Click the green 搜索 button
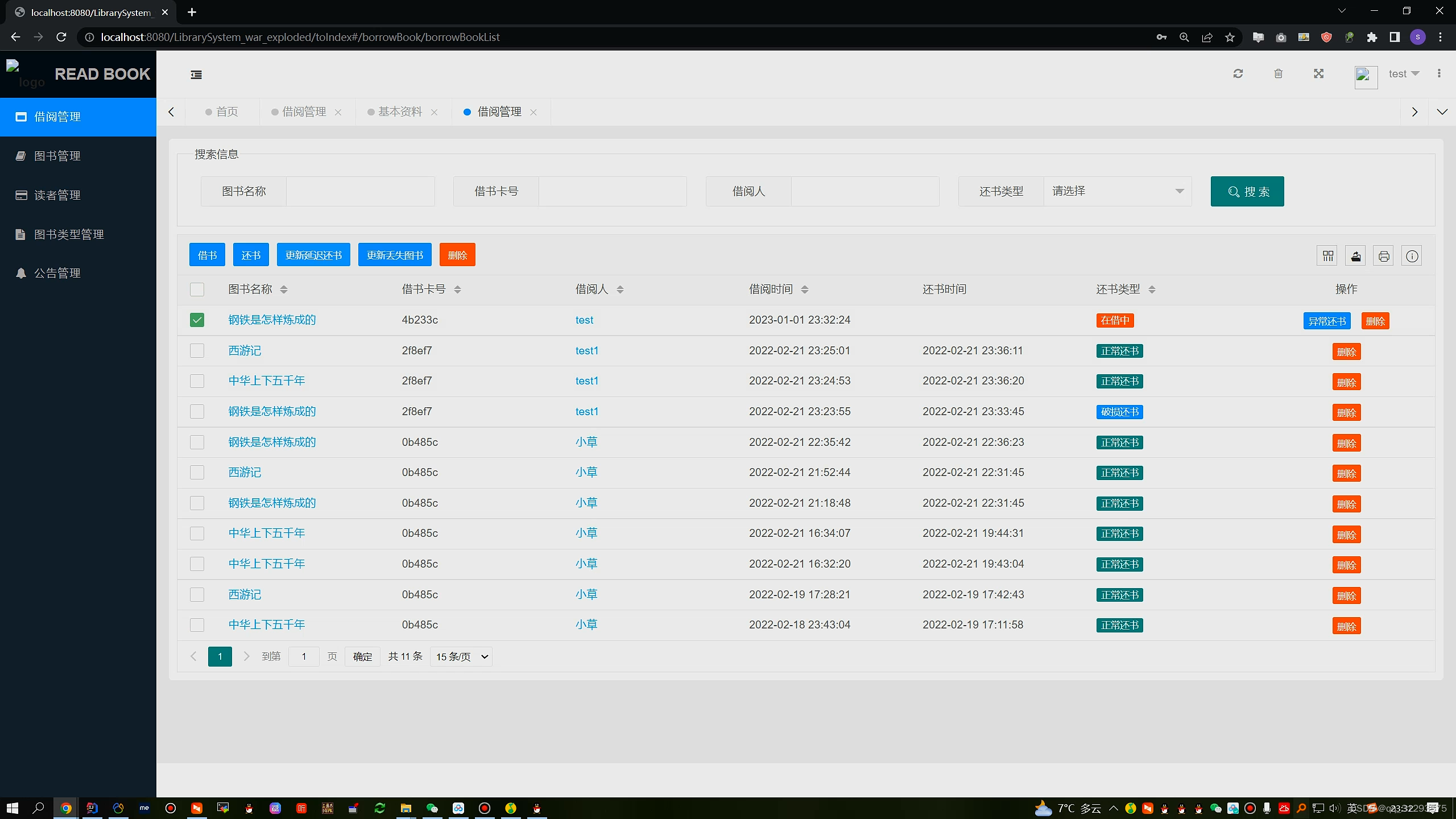Viewport: 1456px width, 819px height. coord(1247,192)
